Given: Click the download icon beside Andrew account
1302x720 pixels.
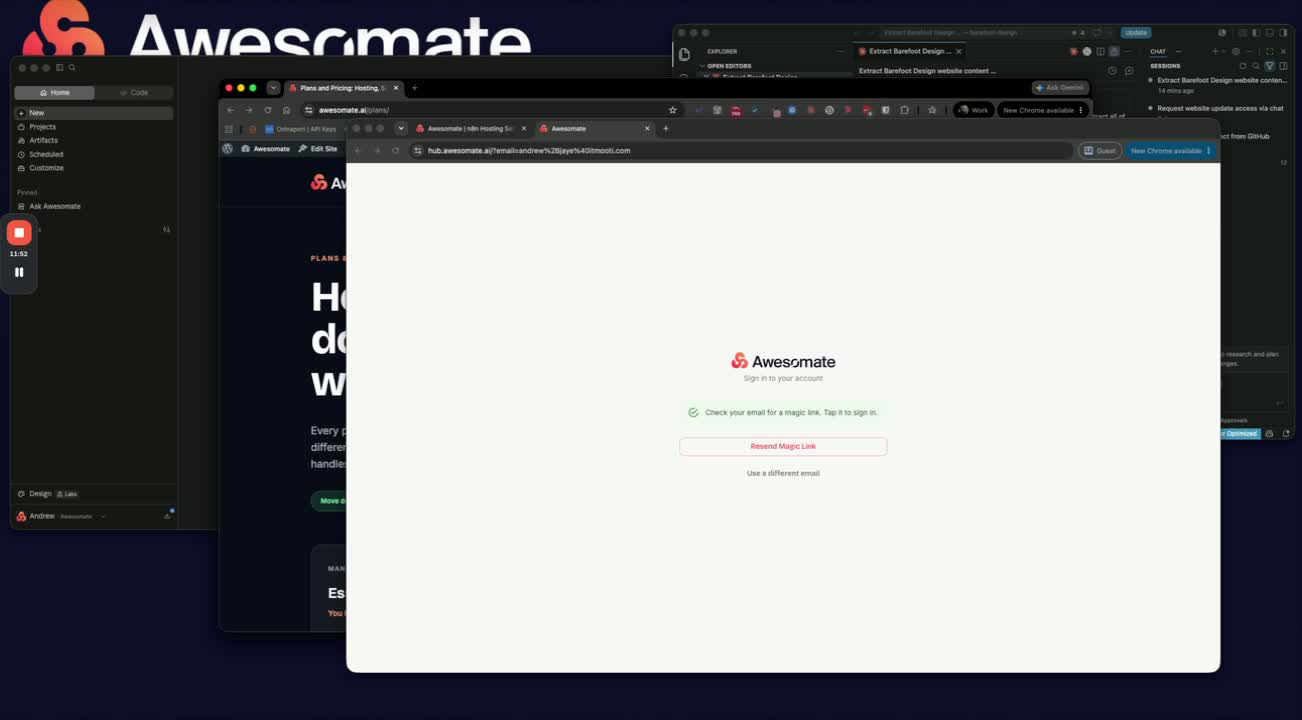Looking at the screenshot, I should coord(167,516).
